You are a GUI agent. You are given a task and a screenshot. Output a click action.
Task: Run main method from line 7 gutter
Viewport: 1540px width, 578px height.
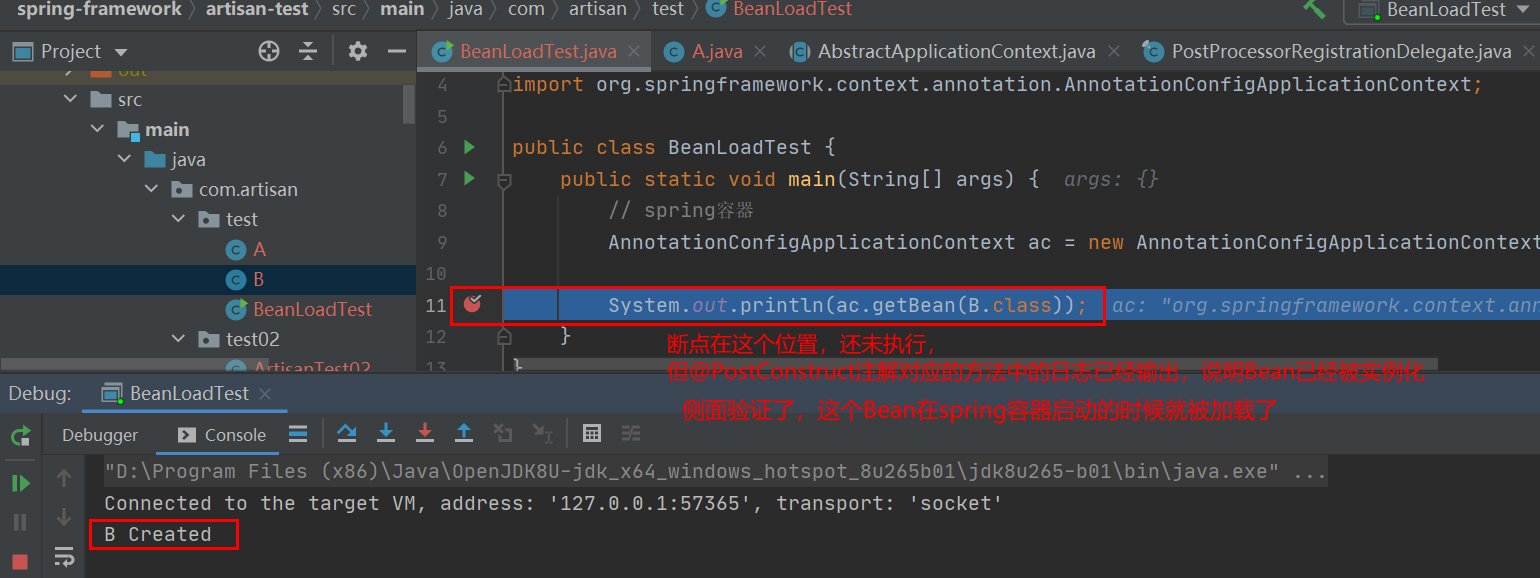point(469,179)
